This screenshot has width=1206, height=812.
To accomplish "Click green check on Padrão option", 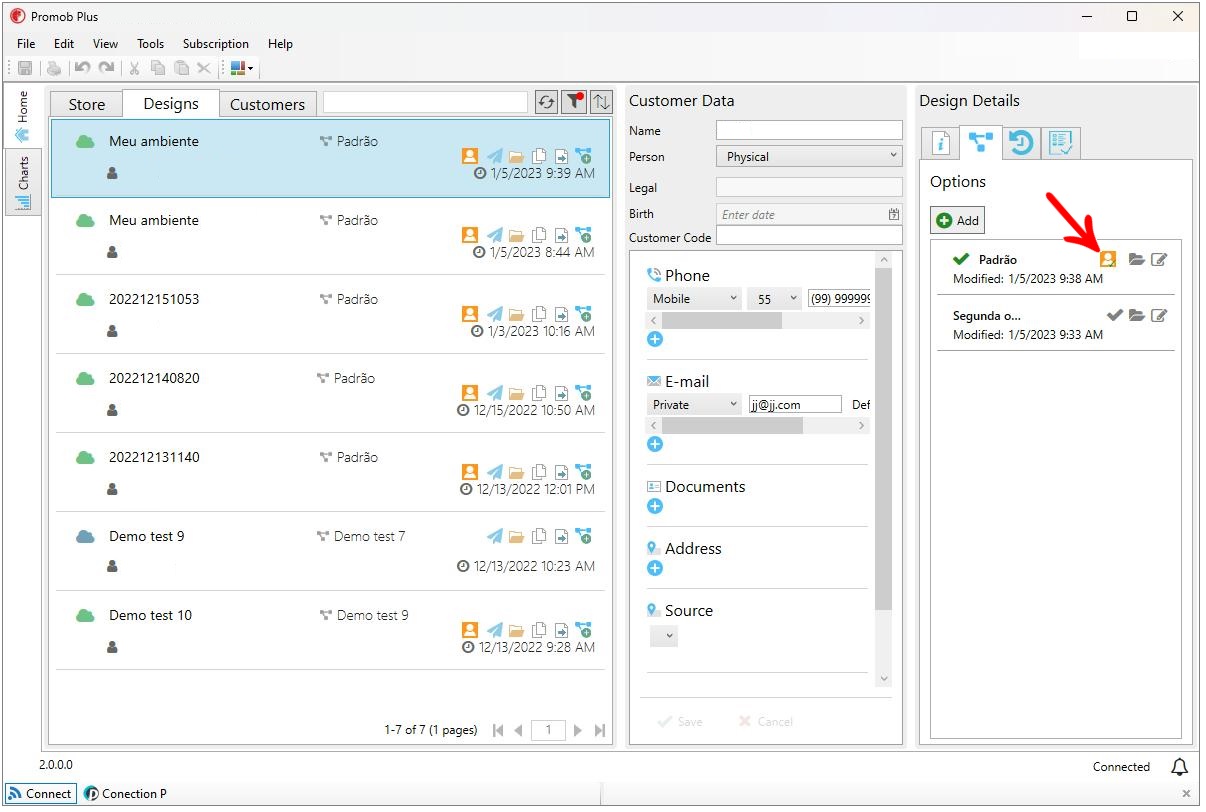I will 962,259.
